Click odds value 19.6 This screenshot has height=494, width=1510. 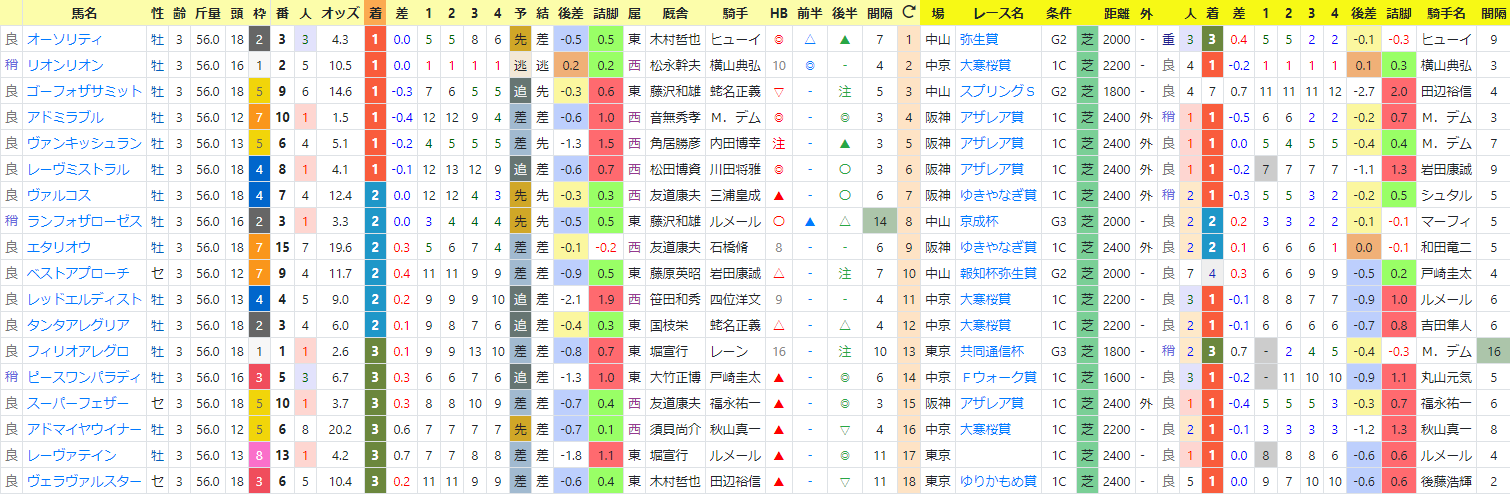tap(340, 247)
